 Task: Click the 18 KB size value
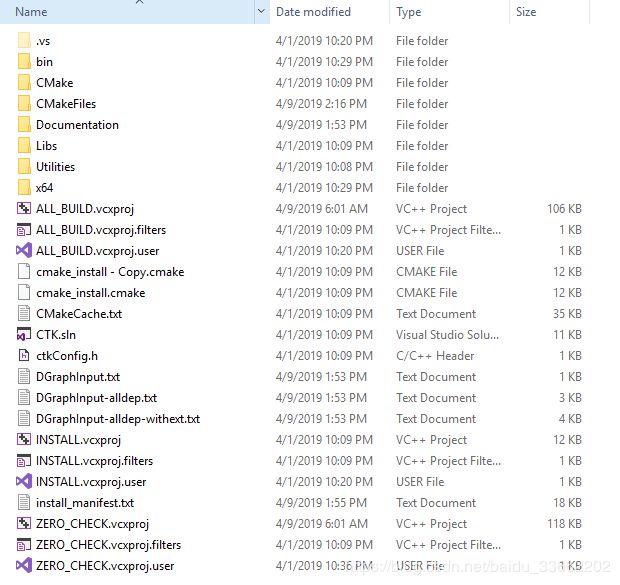pyautogui.click(x=567, y=503)
